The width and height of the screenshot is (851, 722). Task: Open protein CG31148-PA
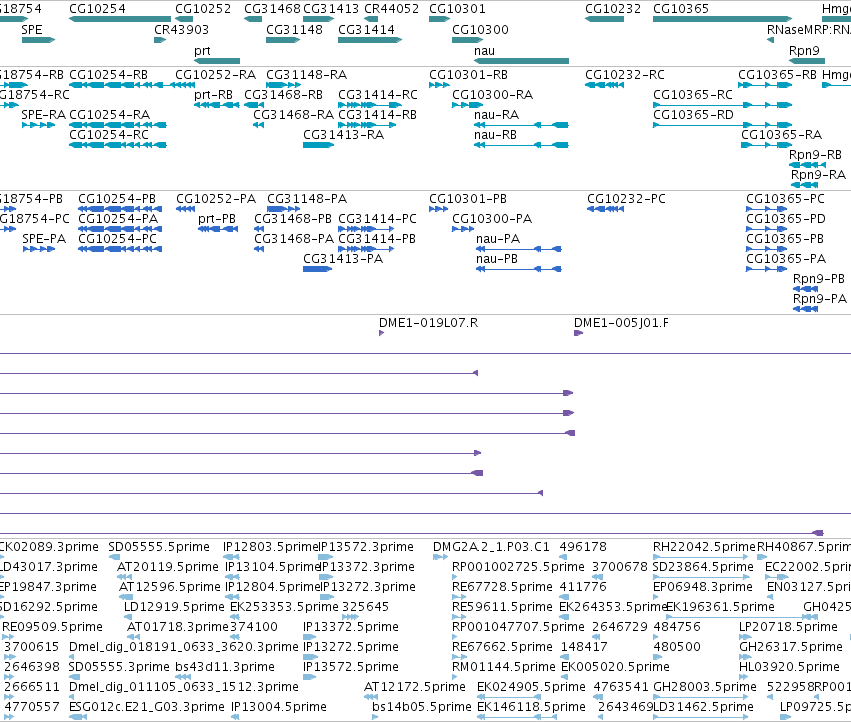pyautogui.click(x=307, y=199)
